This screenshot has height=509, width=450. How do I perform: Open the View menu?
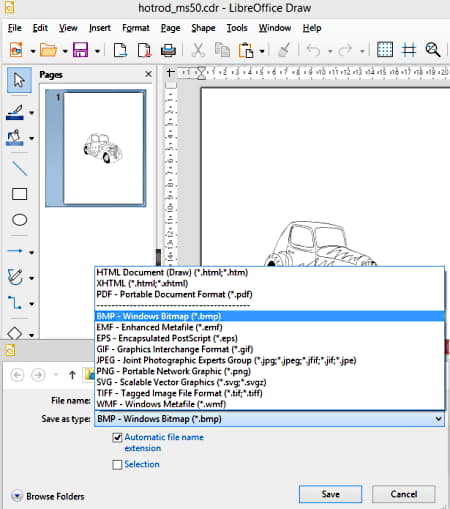(x=68, y=28)
